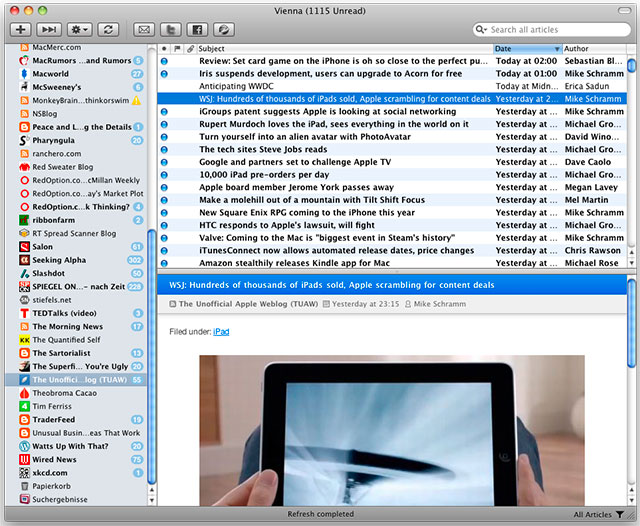Viewport: 640px width, 526px height.
Task: Select the NSBlog feed
Action: point(76,114)
